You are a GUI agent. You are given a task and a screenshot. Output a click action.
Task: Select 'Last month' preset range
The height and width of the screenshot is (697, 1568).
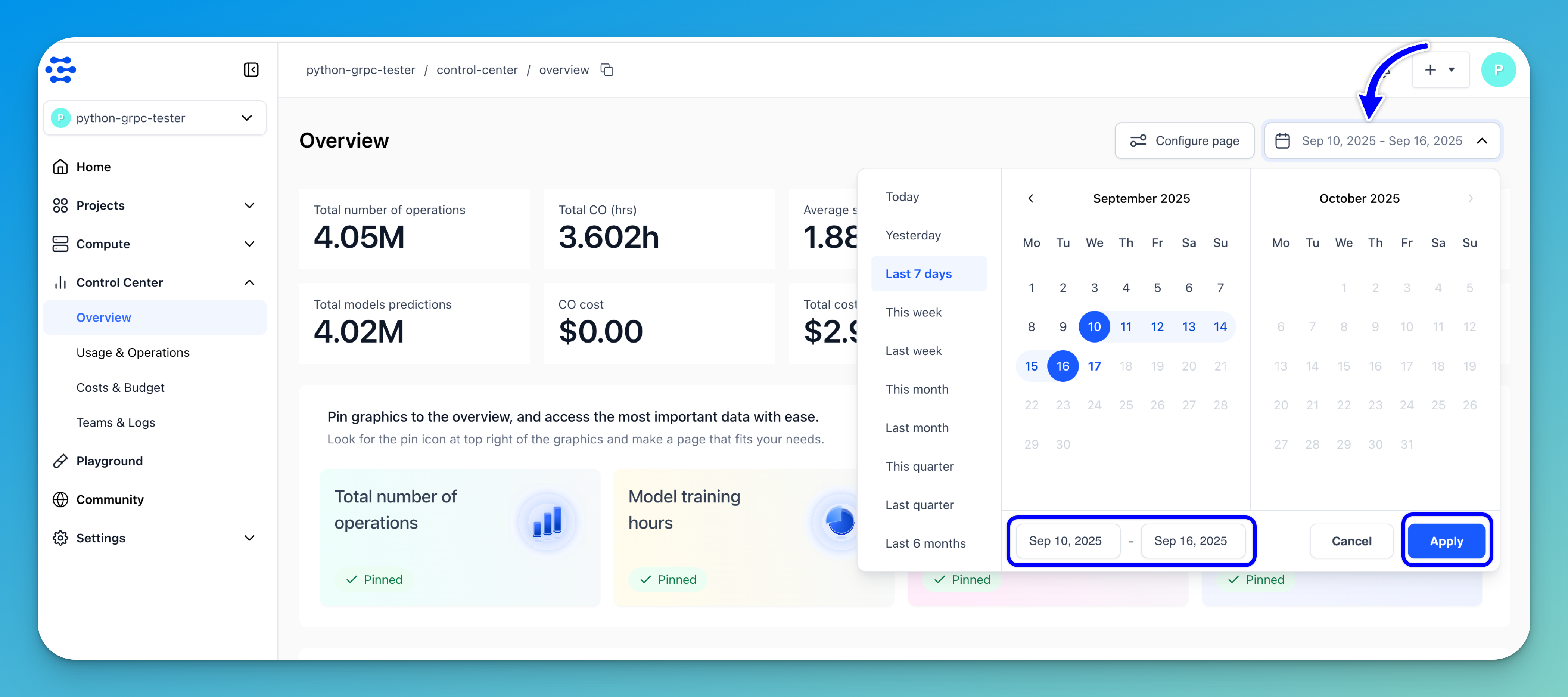(x=917, y=428)
